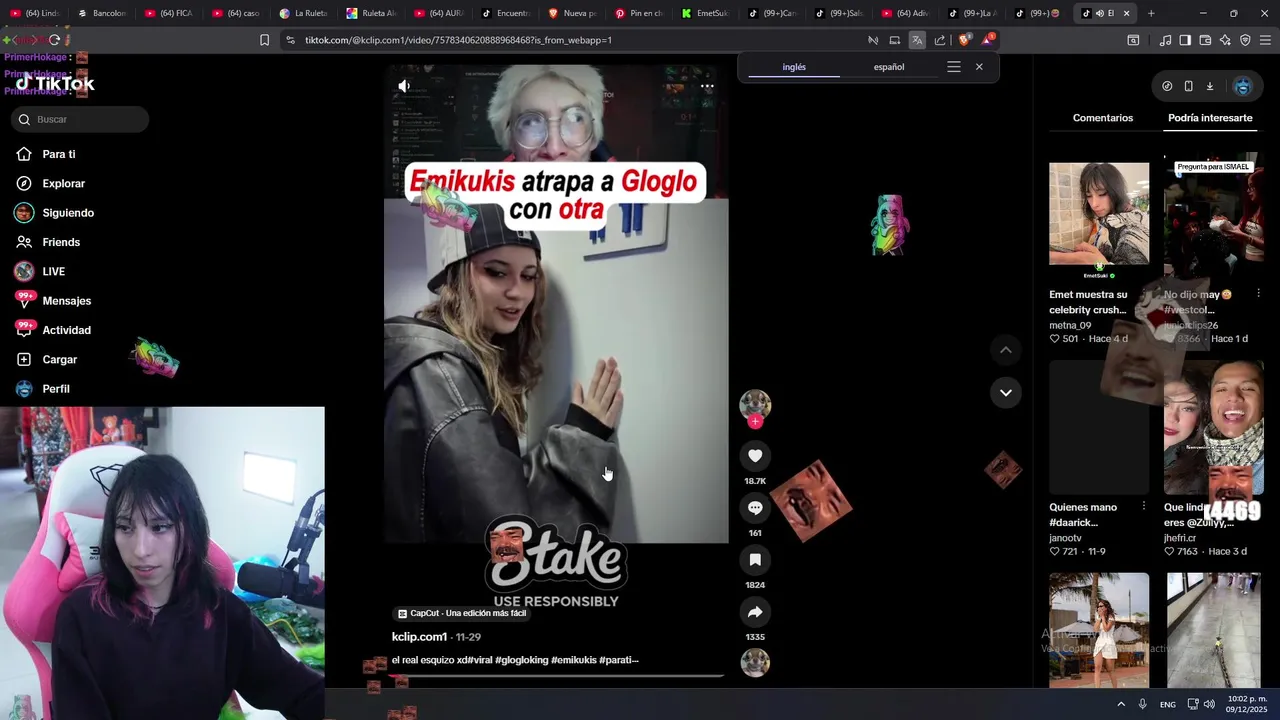This screenshot has height=720, width=1280.
Task: Follow kclip.com1 with the red plus
Action: (x=755, y=422)
